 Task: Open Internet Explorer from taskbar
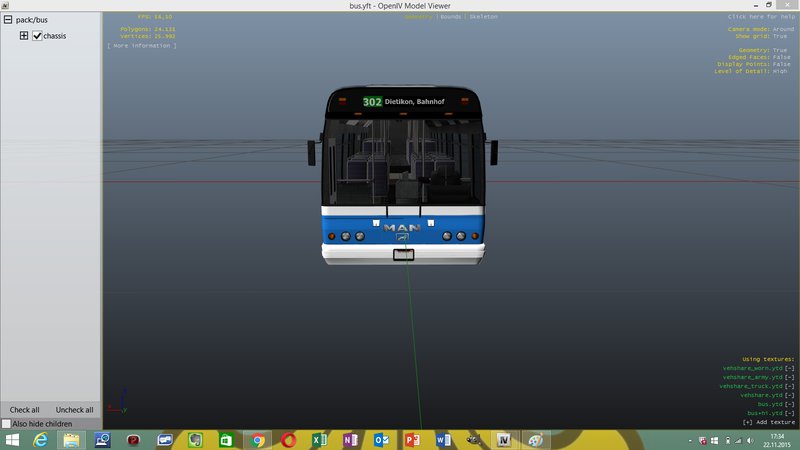point(40,440)
